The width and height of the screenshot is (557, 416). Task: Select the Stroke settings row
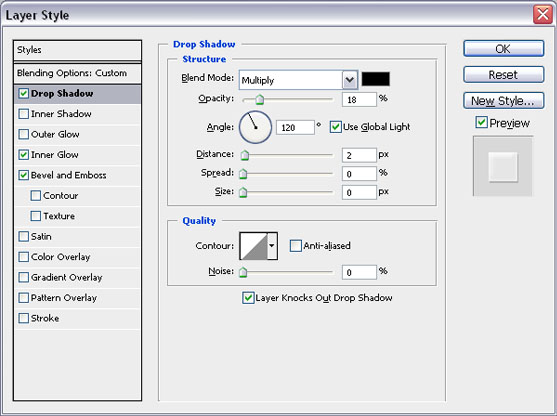77,318
